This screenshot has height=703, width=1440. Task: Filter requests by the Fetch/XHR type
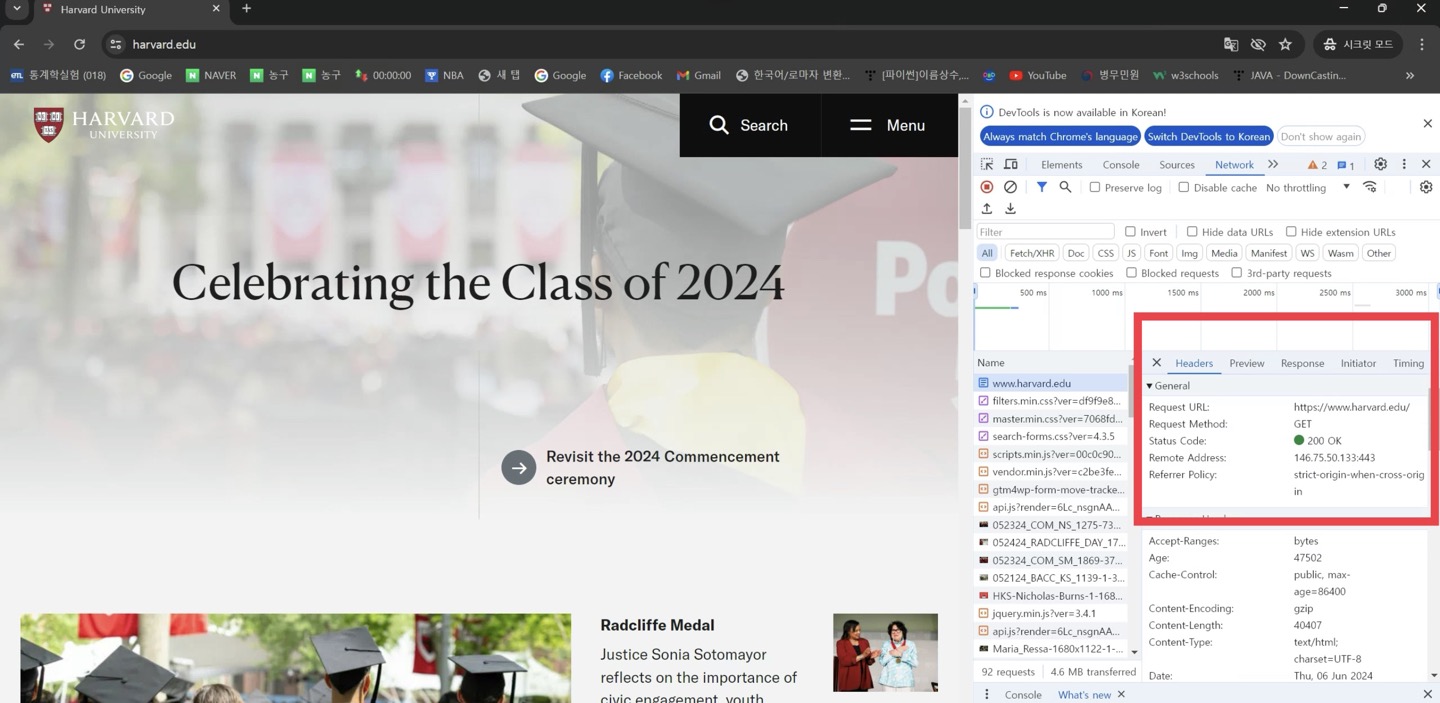[1031, 253]
